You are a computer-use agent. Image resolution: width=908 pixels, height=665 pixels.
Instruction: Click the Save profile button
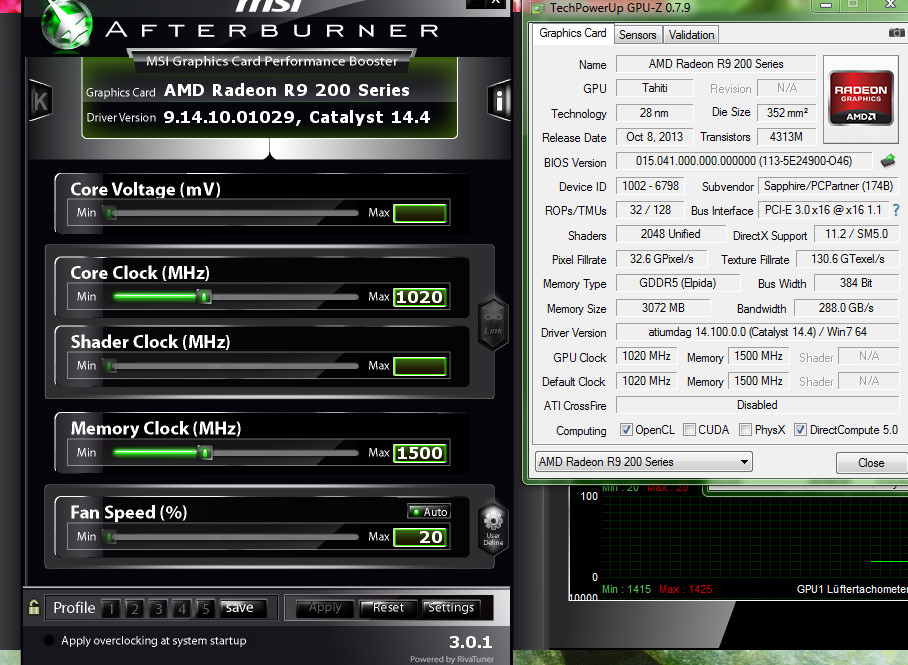point(243,608)
